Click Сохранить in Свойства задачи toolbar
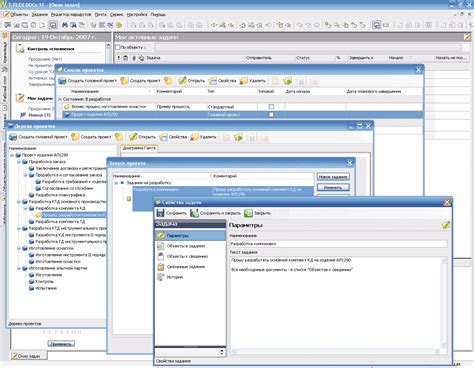The image size is (474, 368). (172, 213)
